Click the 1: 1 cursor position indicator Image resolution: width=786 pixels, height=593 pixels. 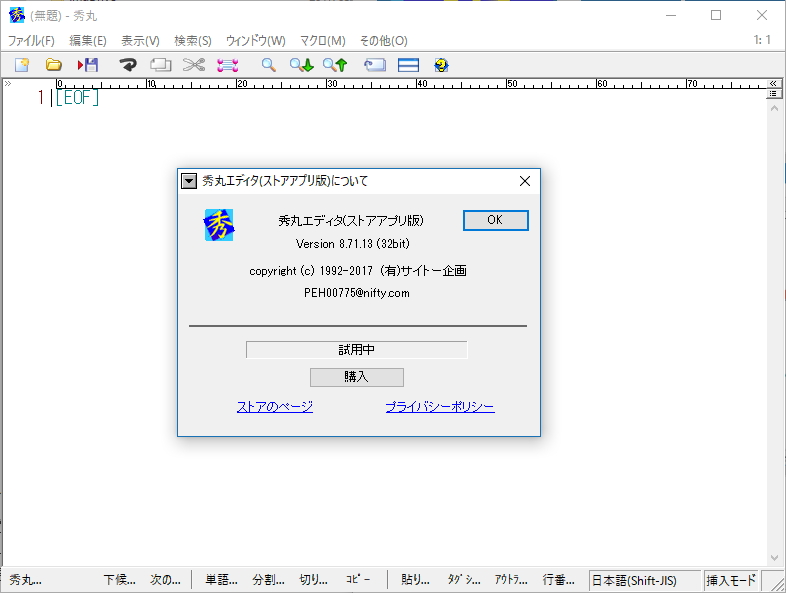(762, 40)
